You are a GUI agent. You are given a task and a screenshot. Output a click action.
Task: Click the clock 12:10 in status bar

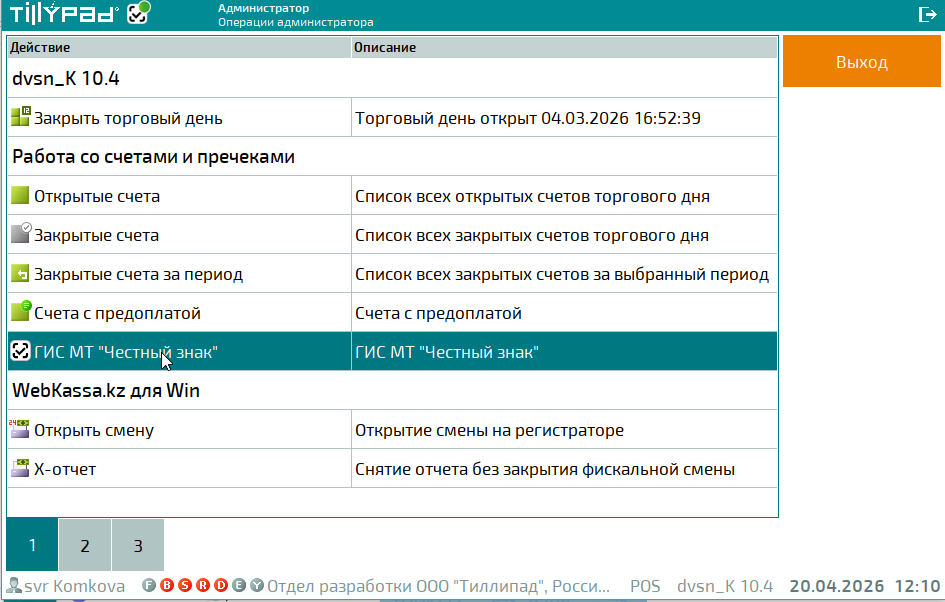coord(917,586)
